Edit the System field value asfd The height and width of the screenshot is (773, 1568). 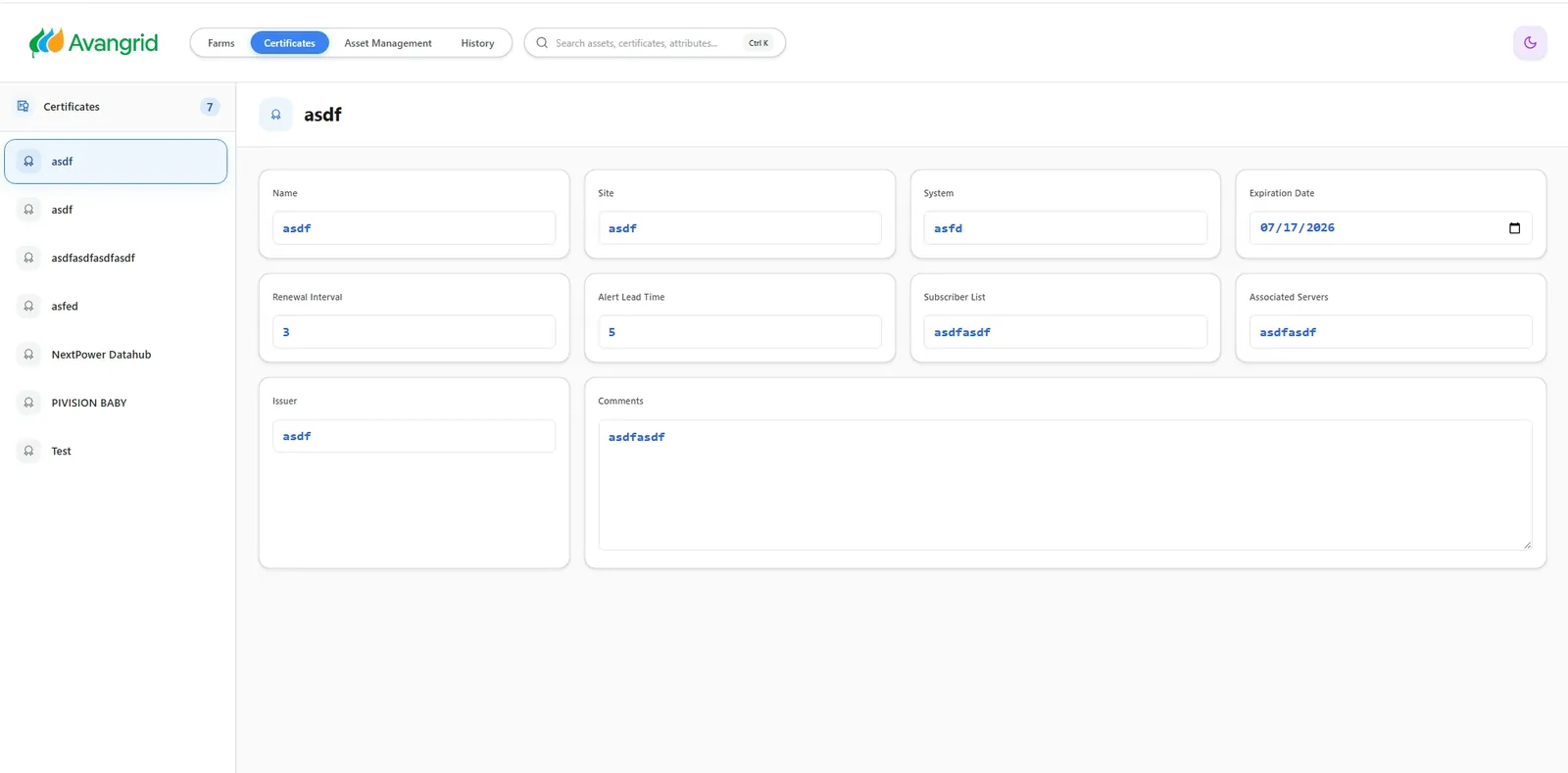(x=1065, y=228)
